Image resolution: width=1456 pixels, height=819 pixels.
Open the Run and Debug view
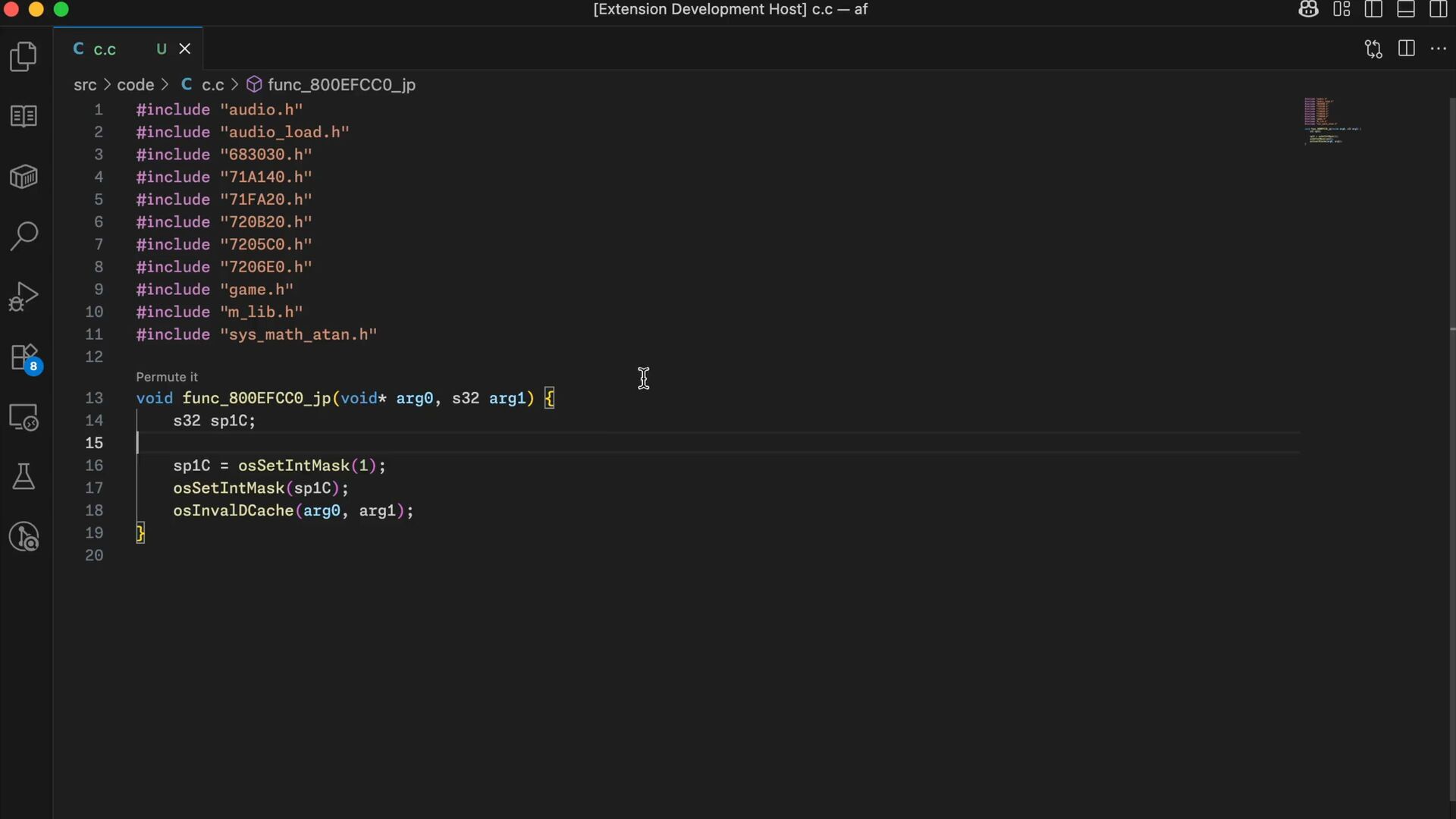(x=24, y=297)
